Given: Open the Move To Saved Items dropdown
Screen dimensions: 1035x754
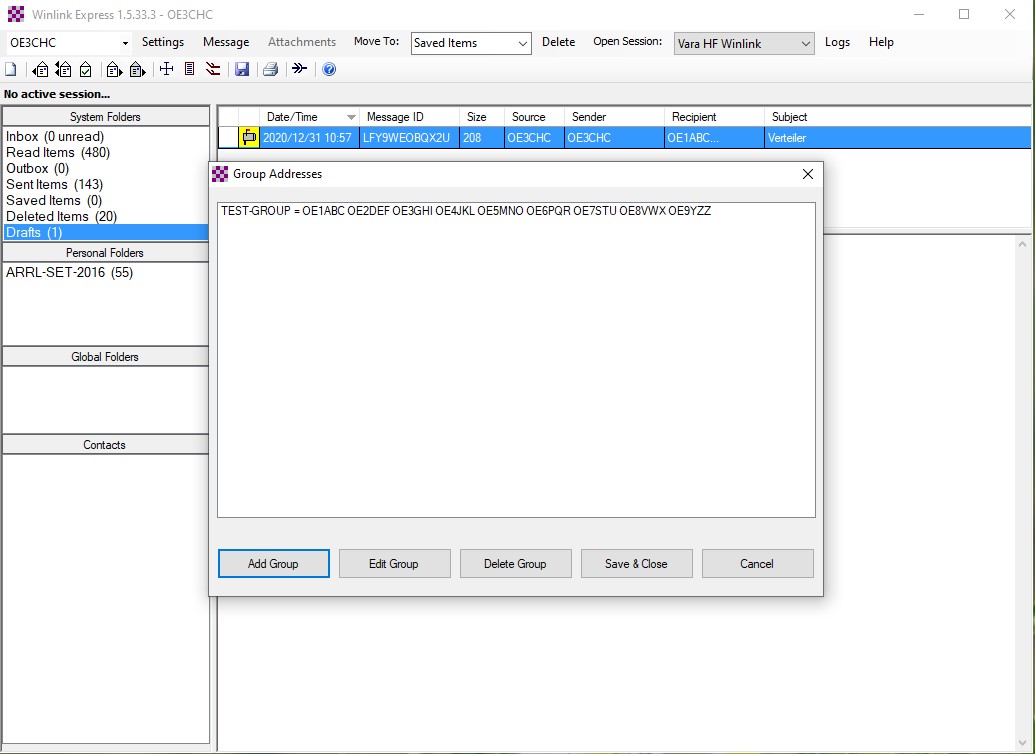Looking at the screenshot, I should click(x=522, y=44).
